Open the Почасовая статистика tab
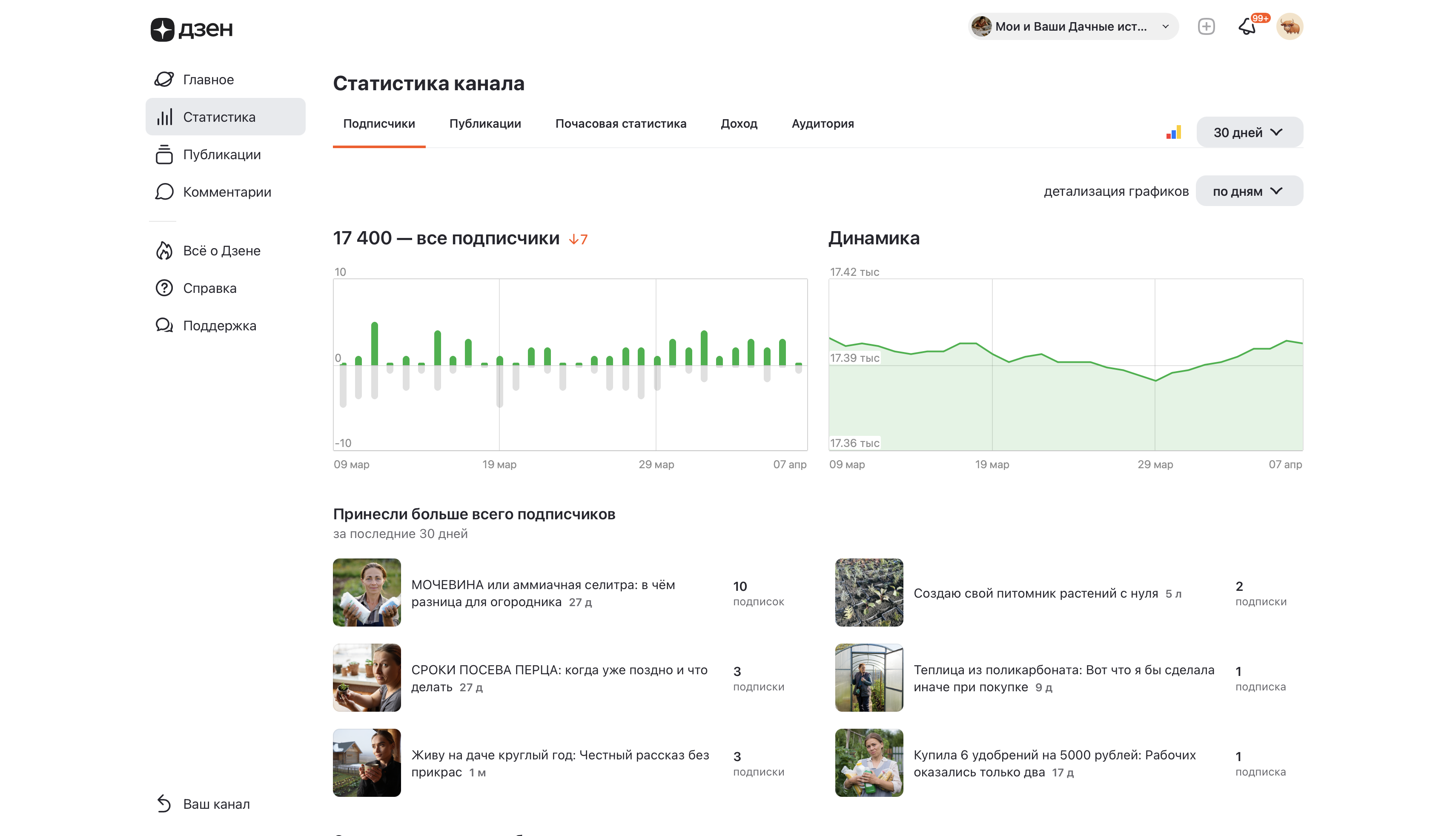 [620, 124]
